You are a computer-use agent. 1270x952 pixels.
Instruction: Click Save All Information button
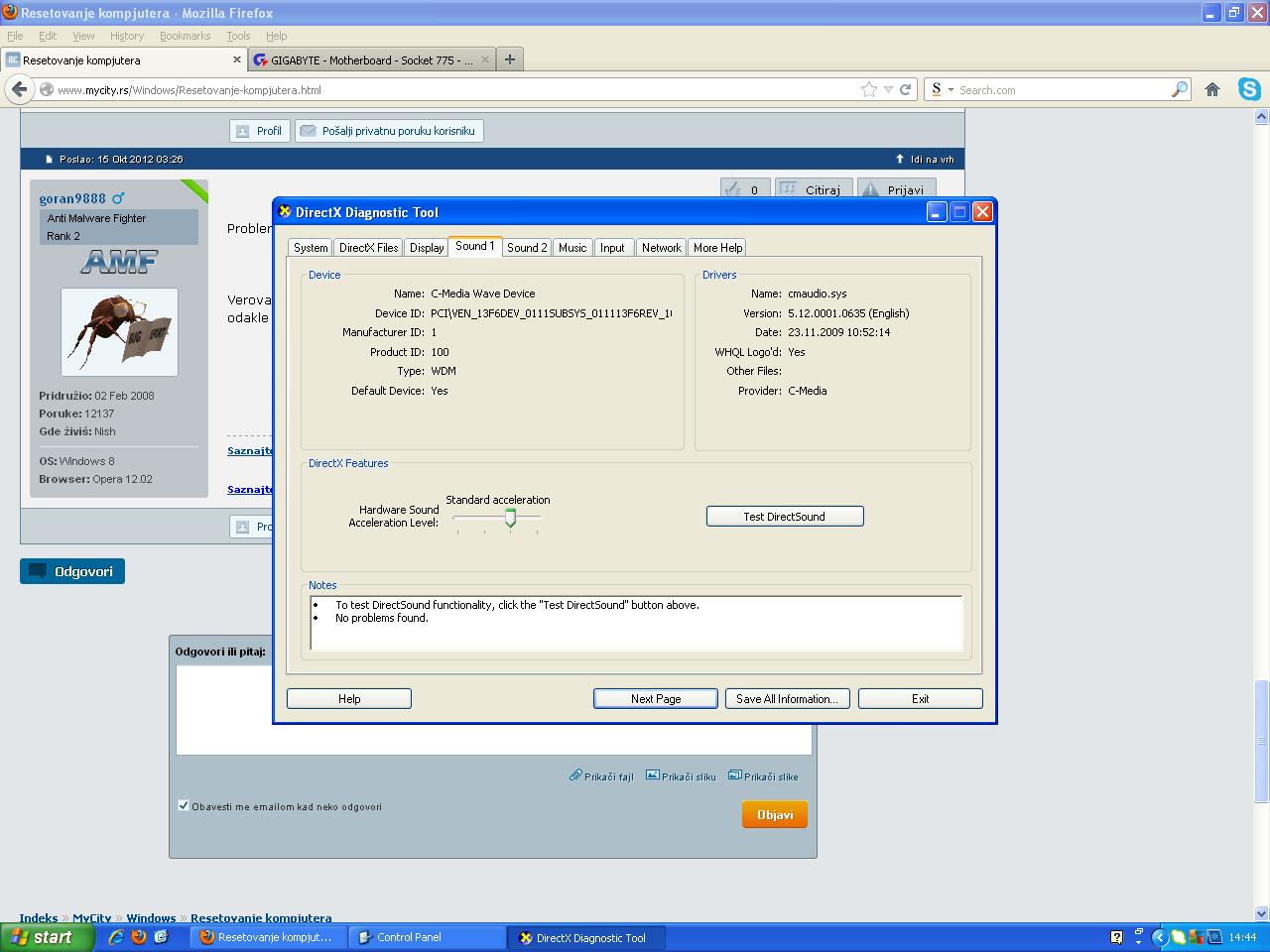(787, 699)
